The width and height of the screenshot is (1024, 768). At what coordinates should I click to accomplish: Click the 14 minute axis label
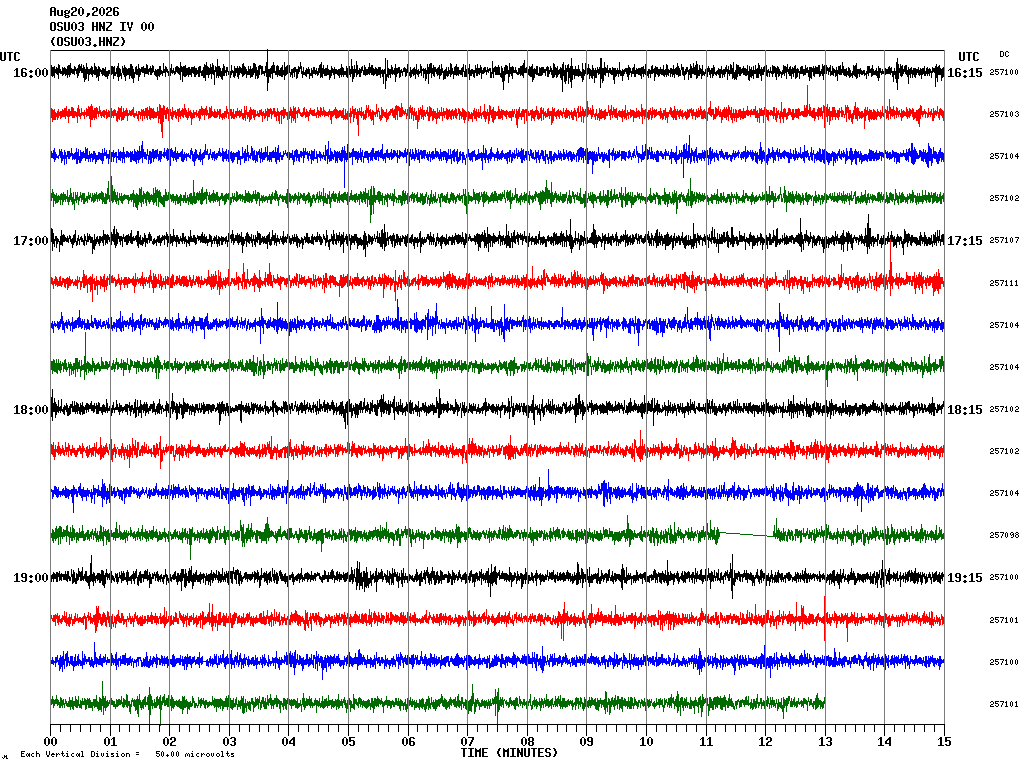[x=885, y=742]
